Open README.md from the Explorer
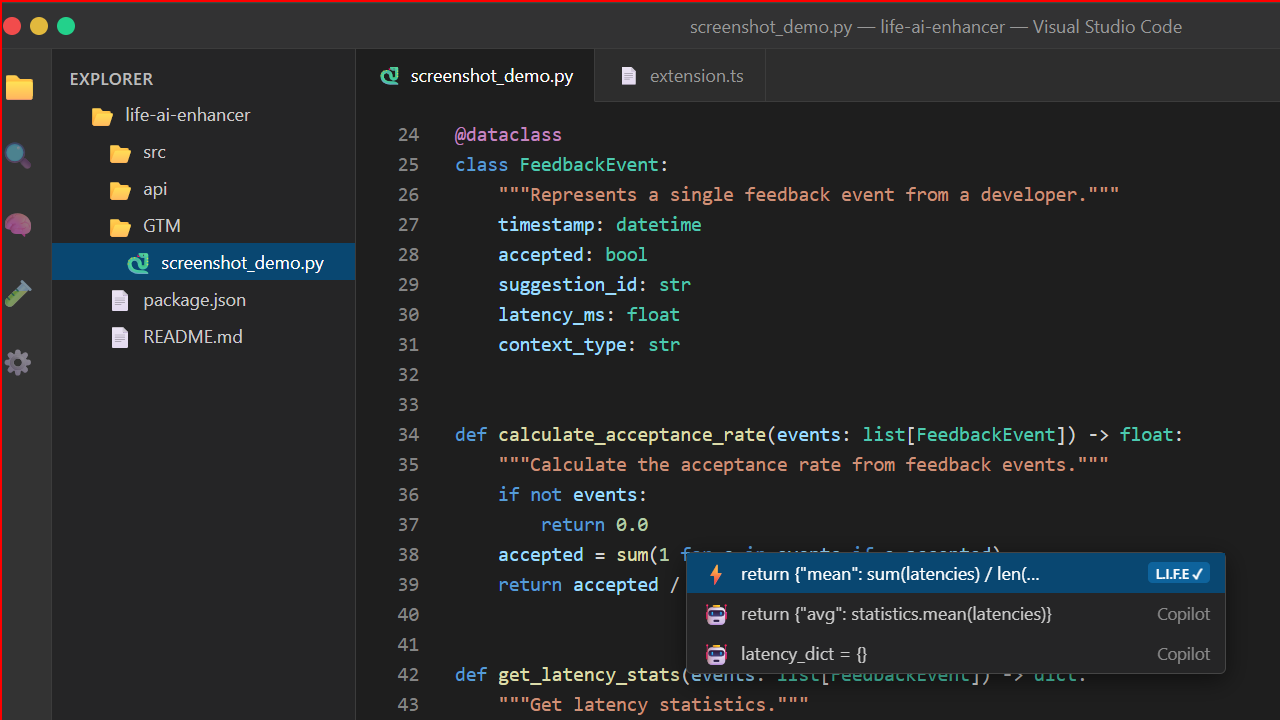Image resolution: width=1280 pixels, height=720 pixels. point(203,337)
